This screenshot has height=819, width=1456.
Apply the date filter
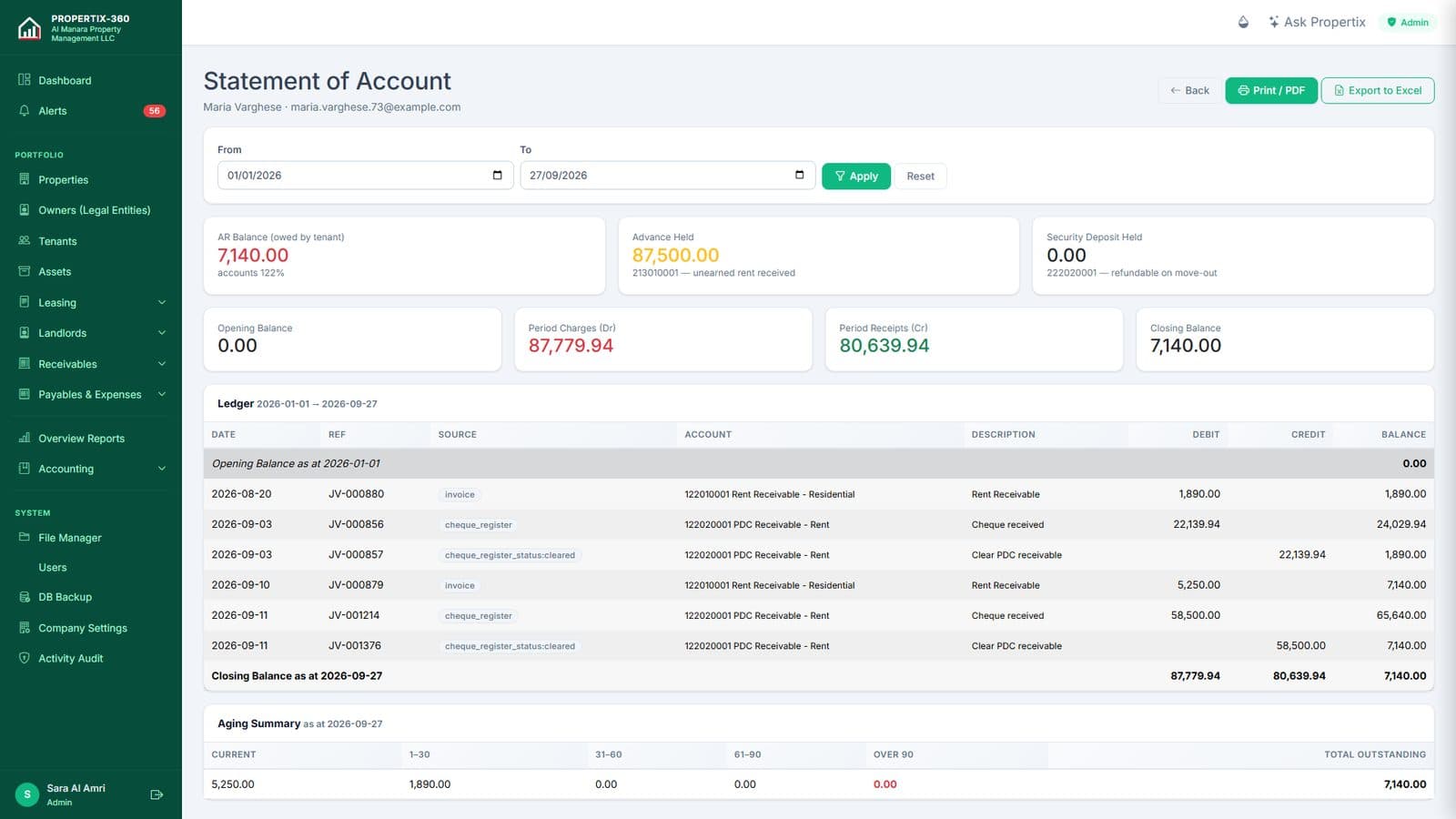[856, 176]
